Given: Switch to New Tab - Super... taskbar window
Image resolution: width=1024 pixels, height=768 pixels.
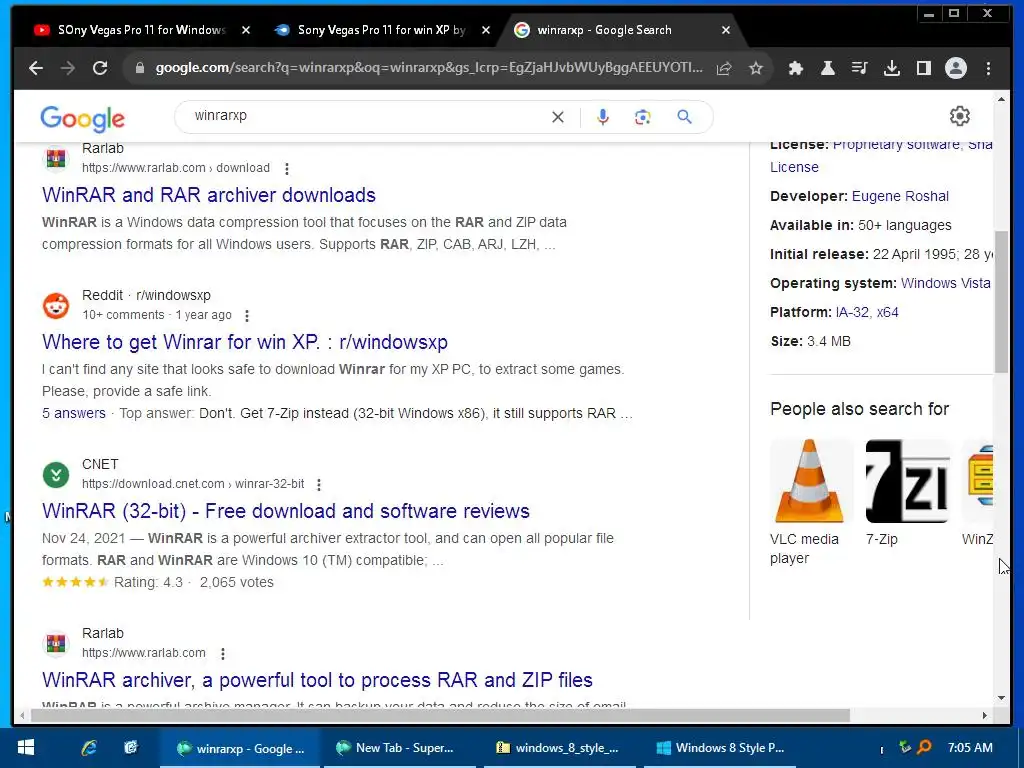Looking at the screenshot, I should click(x=399, y=748).
